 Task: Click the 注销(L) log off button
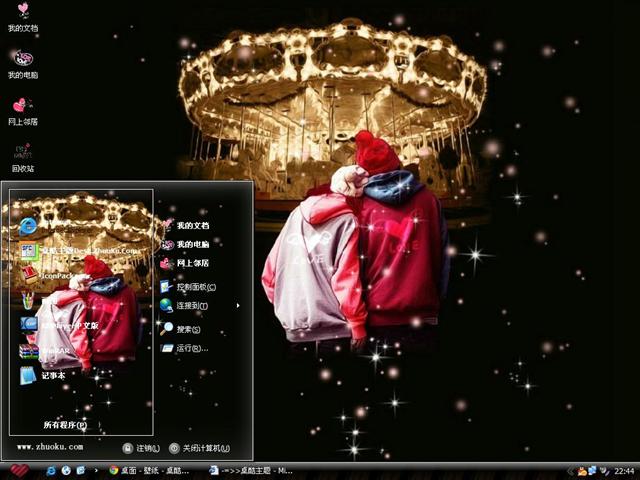click(141, 448)
